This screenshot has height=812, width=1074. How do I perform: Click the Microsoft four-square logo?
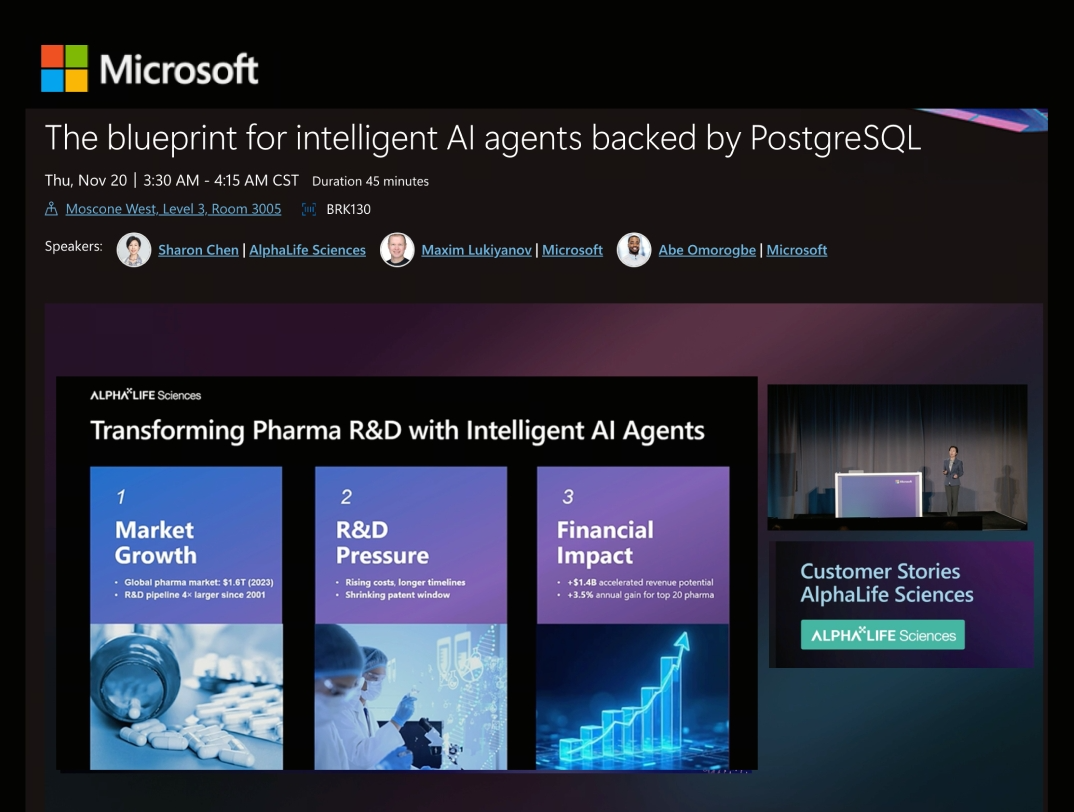[x=64, y=68]
